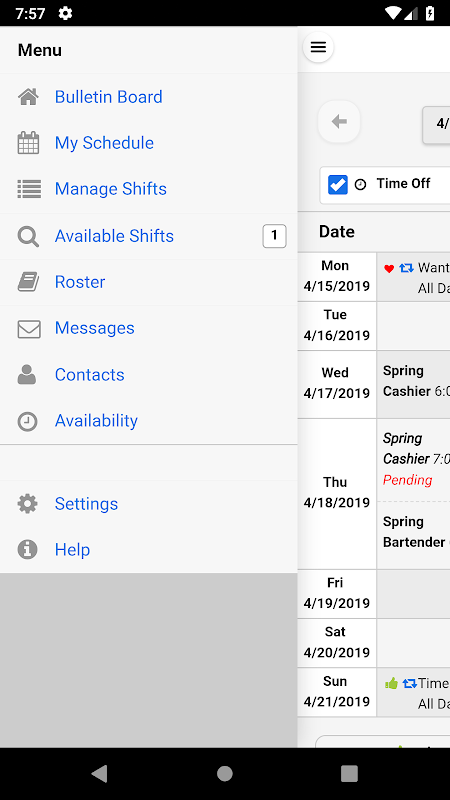Select the Pending Spring Cashier shift
This screenshot has width=450, height=800.
[414, 460]
